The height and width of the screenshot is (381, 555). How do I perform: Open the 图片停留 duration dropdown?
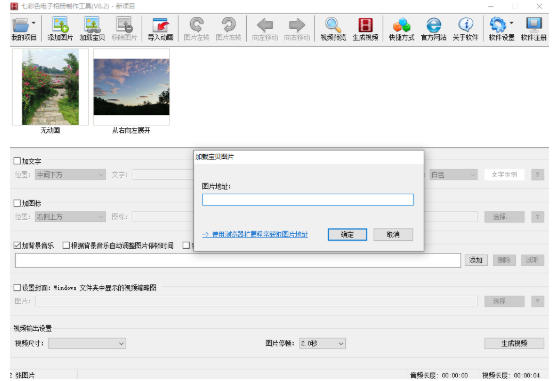pyautogui.click(x=322, y=343)
